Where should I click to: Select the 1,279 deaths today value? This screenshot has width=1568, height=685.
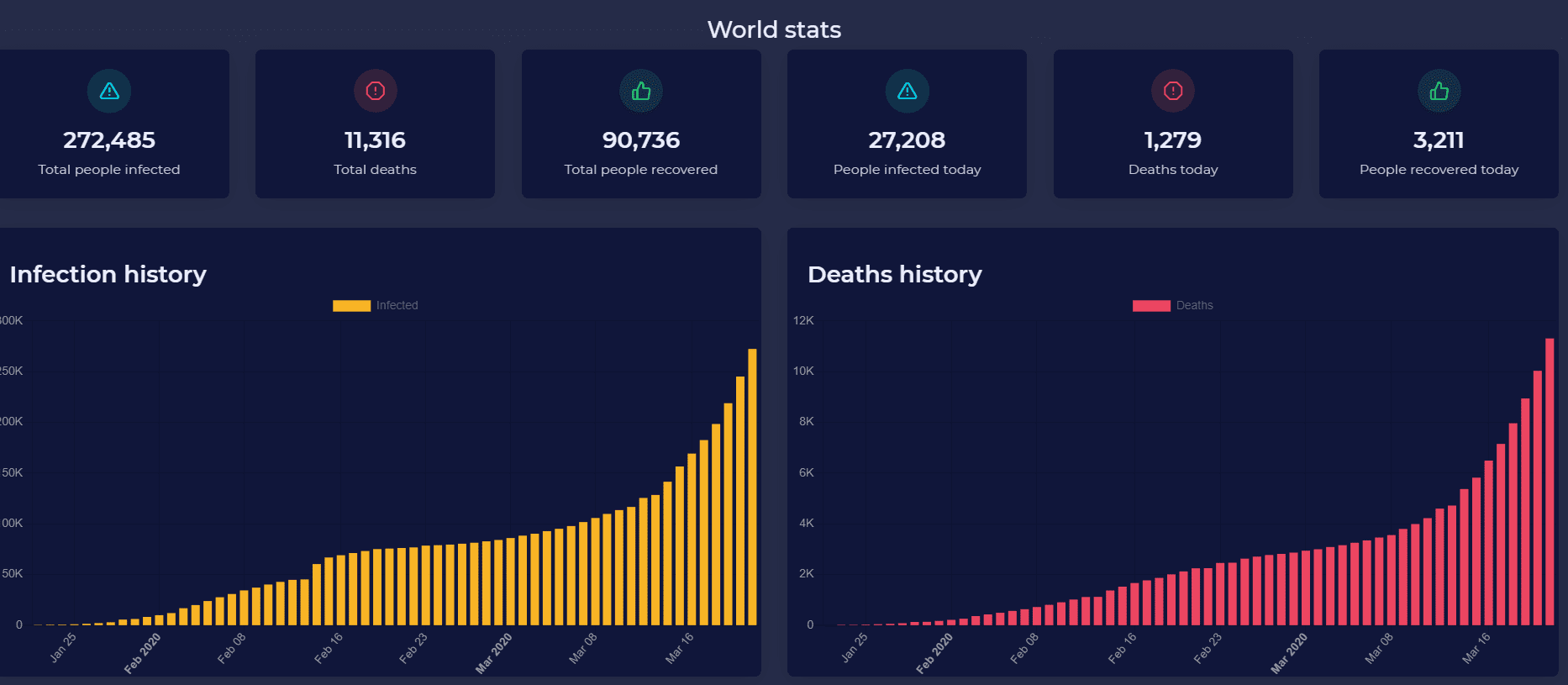coord(1173,140)
